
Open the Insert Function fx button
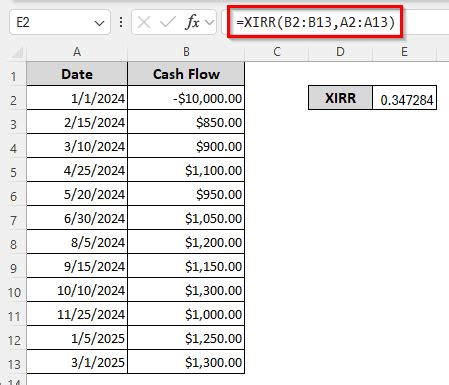(192, 23)
